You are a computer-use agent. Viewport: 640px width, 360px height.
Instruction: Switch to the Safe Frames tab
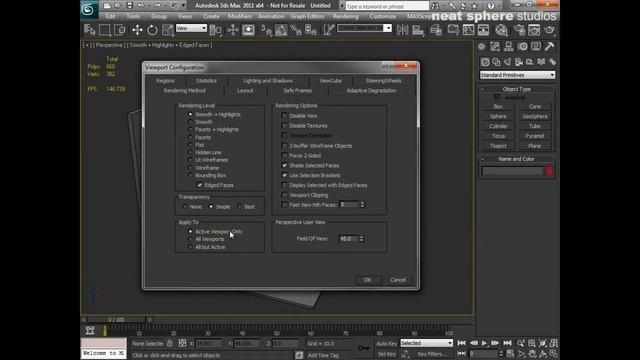pos(298,91)
